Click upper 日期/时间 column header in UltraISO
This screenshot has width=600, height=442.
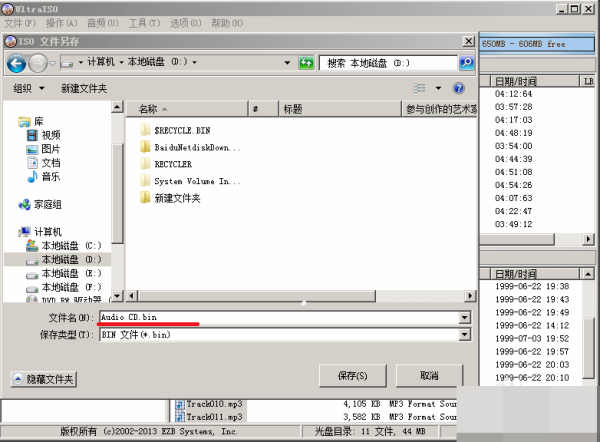point(535,81)
